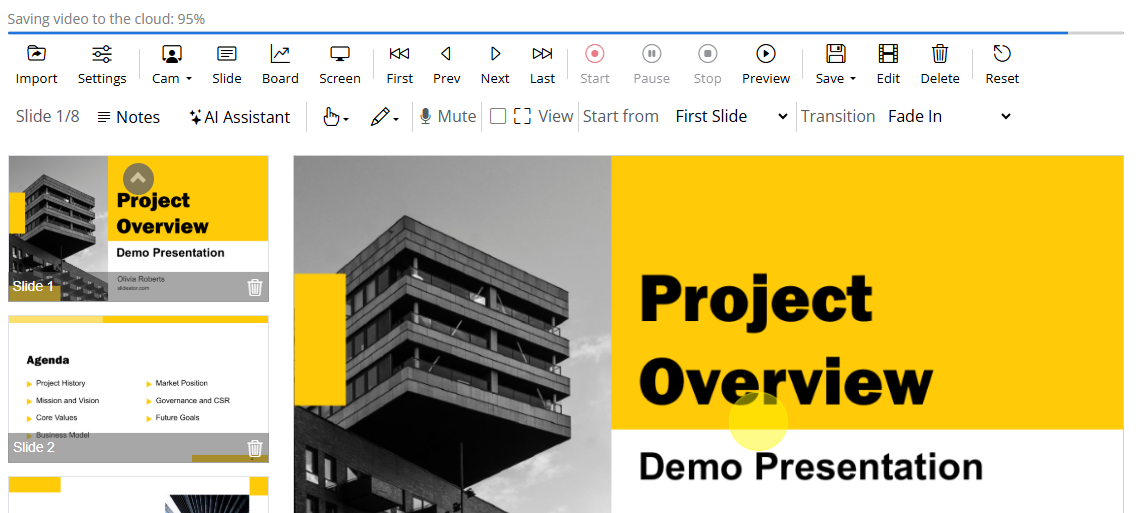Expand the Cam dropdown arrow

click(189, 79)
